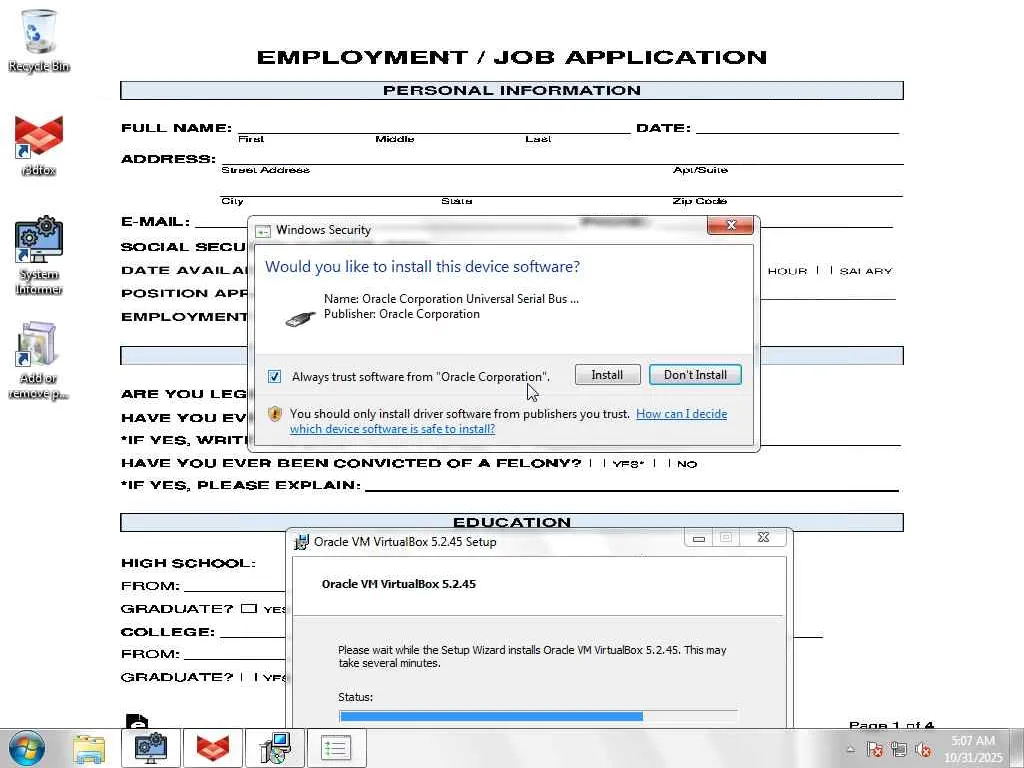Click 'Oracle VM VirtualBox 5.2.45' setup heading
This screenshot has width=1024, height=768.
(x=398, y=584)
